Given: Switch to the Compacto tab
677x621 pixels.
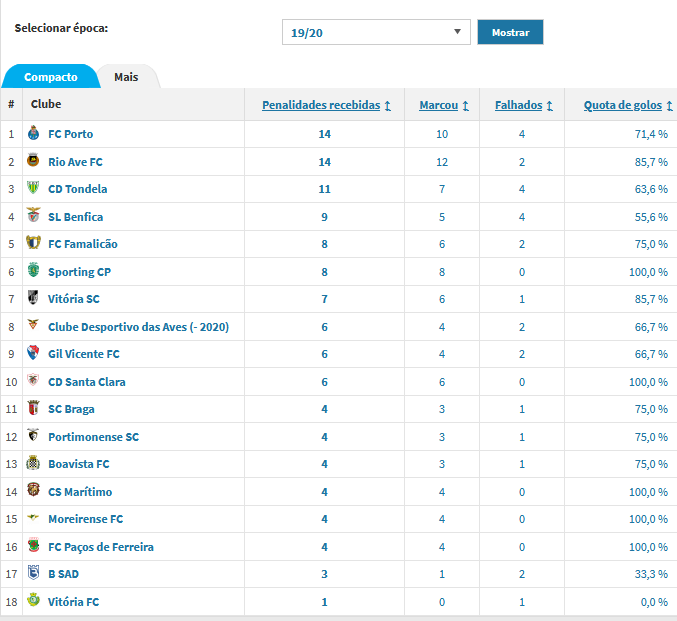Looking at the screenshot, I should (51, 77).
